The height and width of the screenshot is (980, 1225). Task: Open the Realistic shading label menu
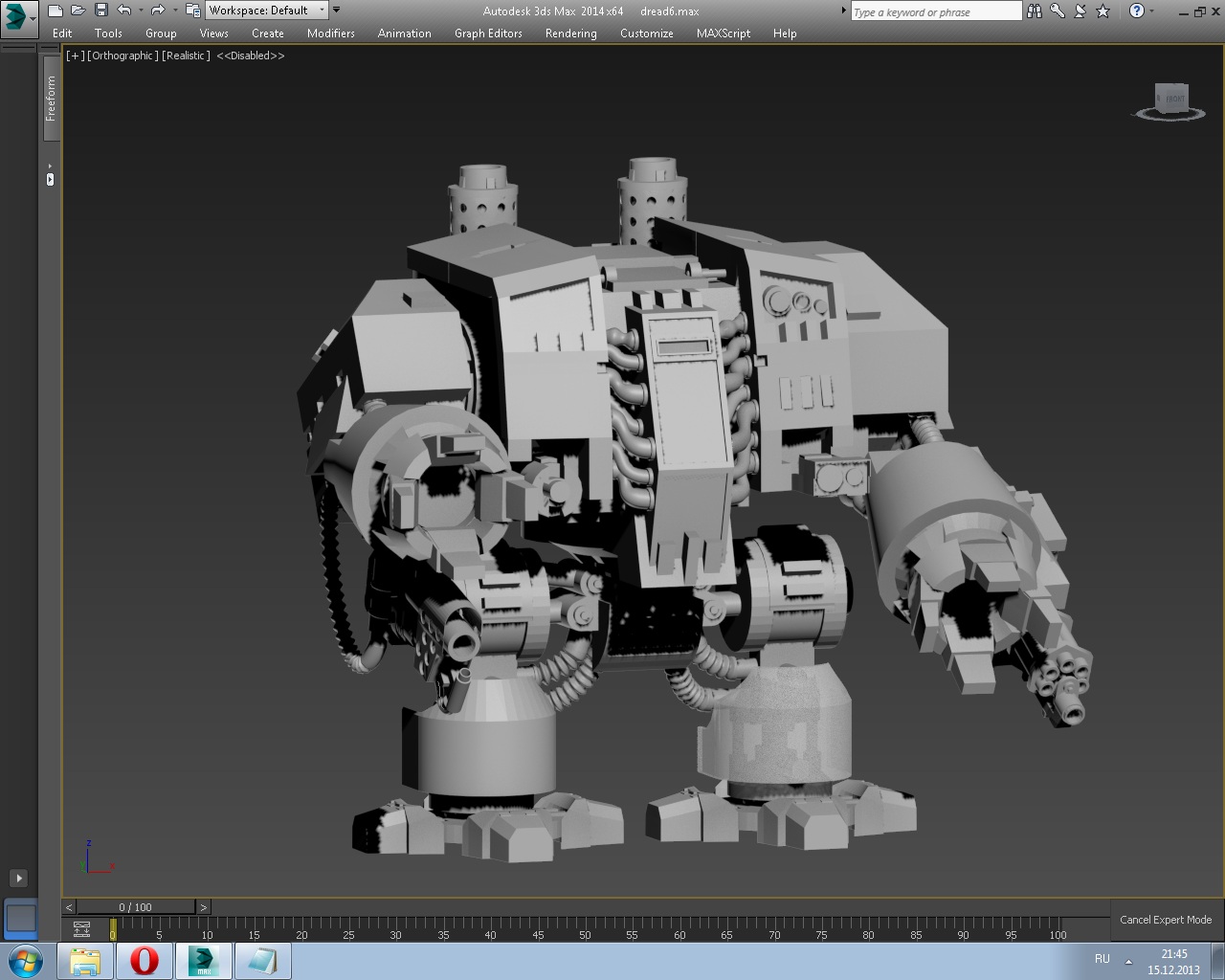186,56
